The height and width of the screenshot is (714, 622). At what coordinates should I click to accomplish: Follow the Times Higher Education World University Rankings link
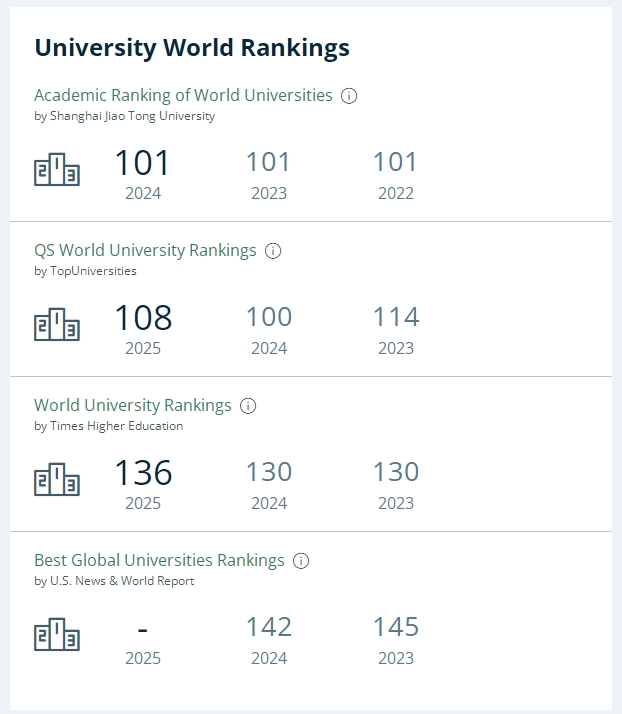click(133, 406)
